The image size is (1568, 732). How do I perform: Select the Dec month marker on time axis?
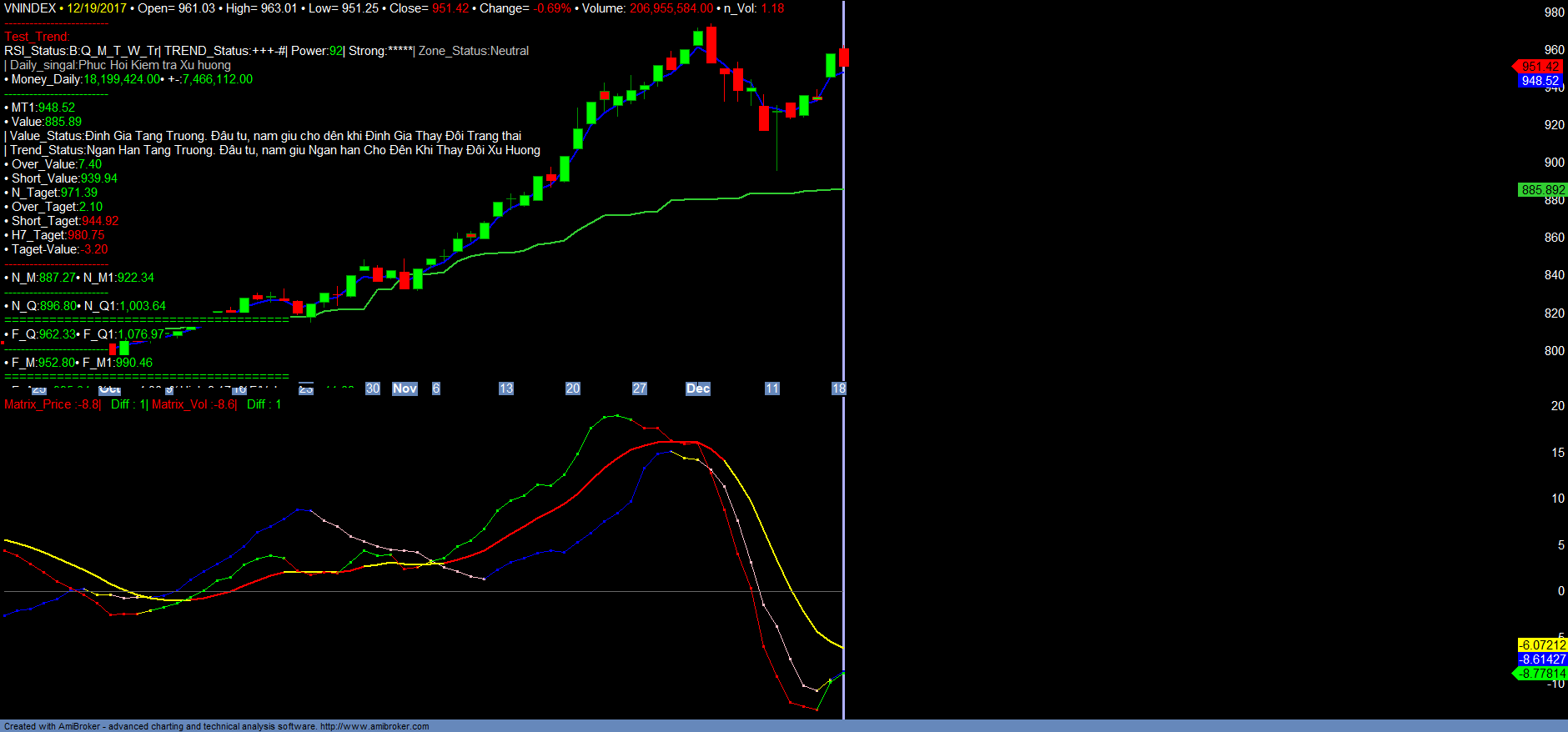click(x=697, y=389)
